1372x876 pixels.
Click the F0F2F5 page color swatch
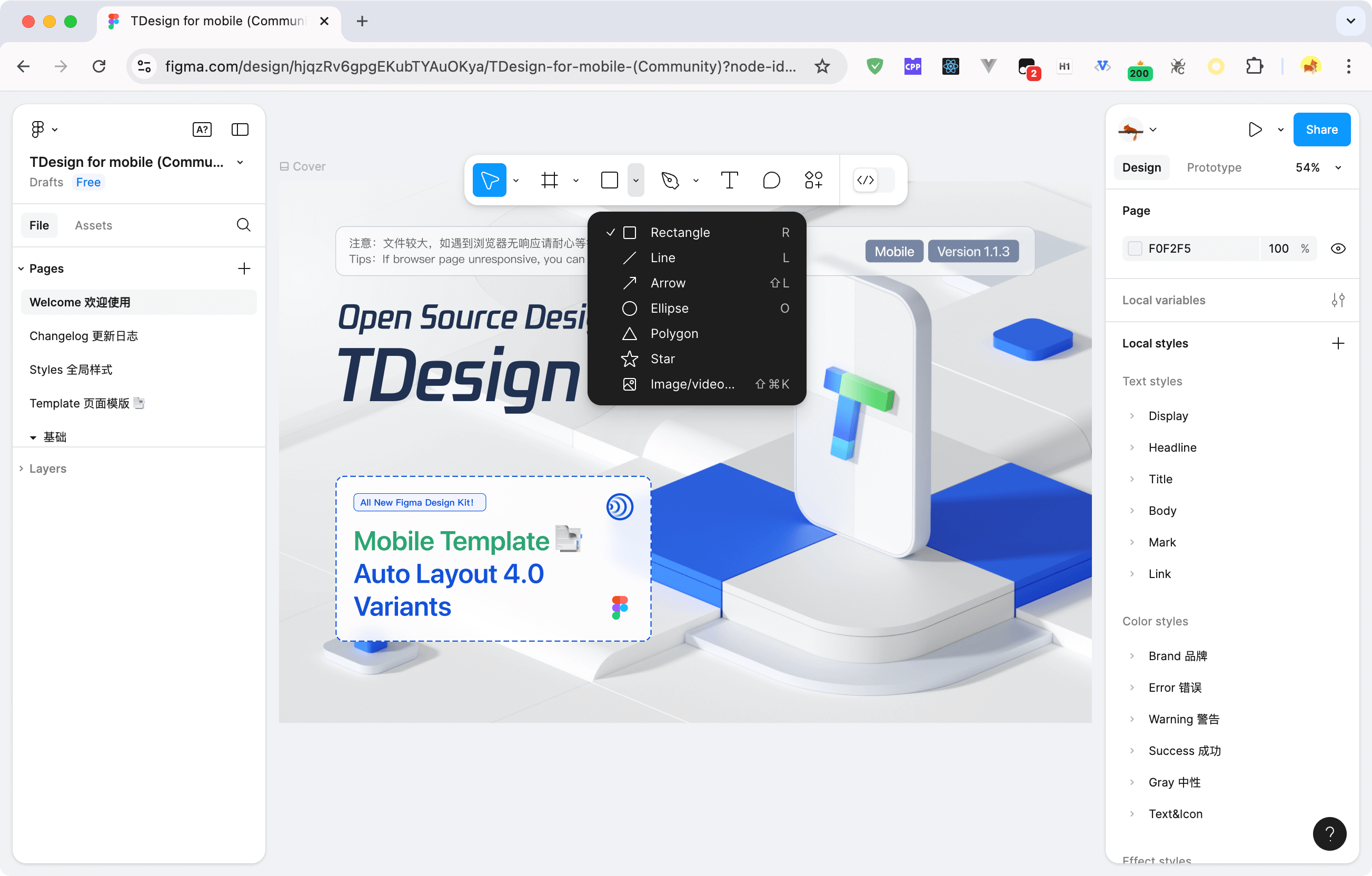(x=1135, y=249)
